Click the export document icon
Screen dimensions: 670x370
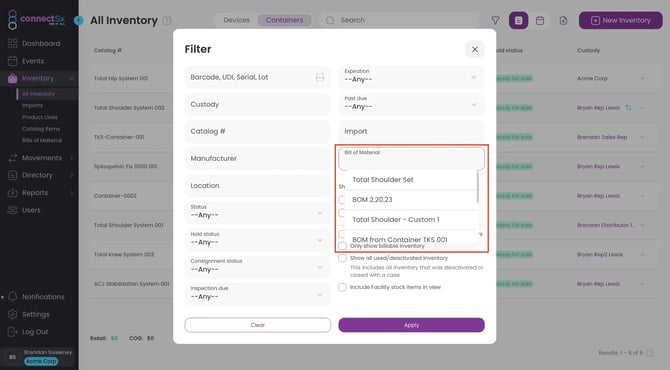point(563,20)
